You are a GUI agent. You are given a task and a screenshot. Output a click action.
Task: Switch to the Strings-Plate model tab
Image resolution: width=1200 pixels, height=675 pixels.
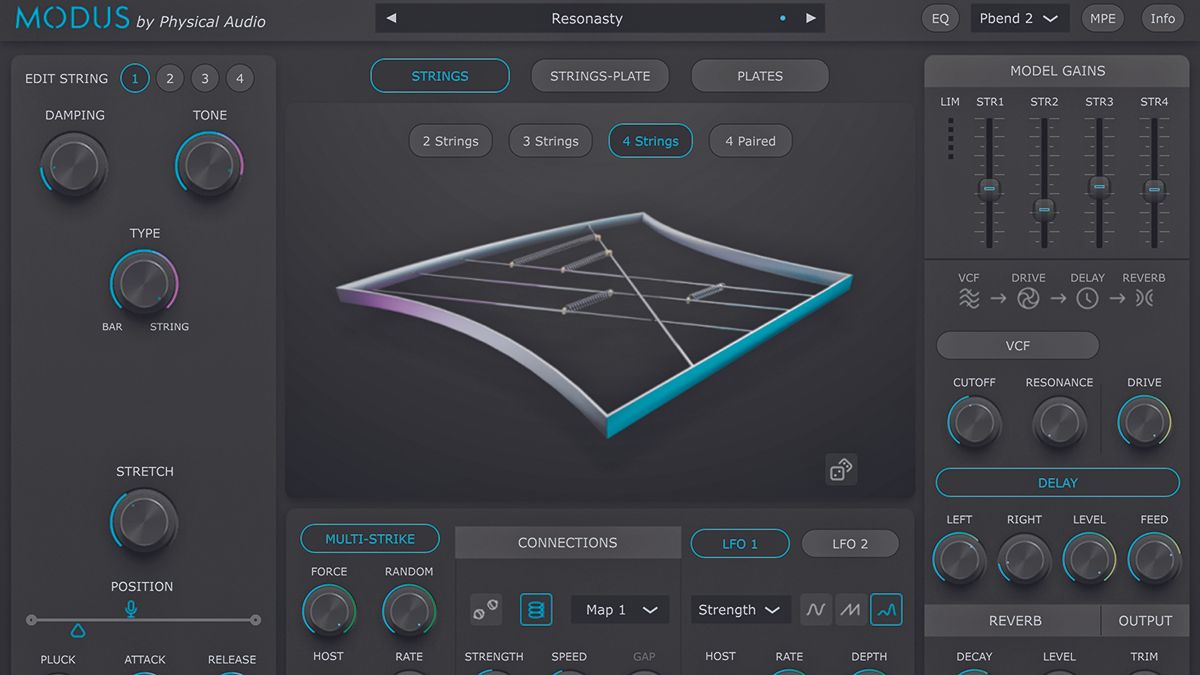coord(600,76)
